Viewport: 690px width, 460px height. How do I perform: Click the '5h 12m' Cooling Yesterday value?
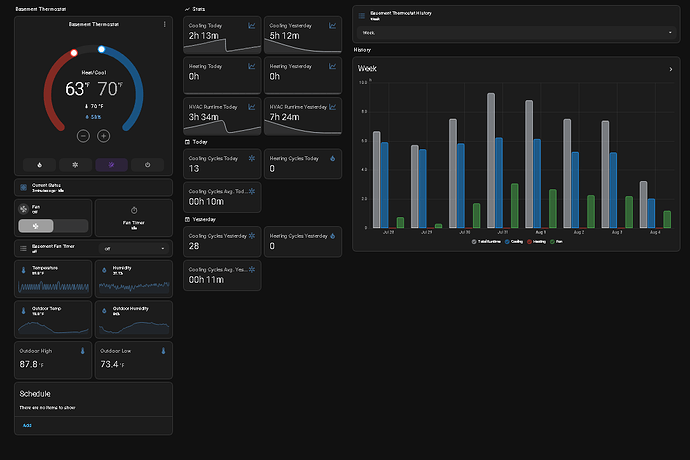[x=284, y=36]
